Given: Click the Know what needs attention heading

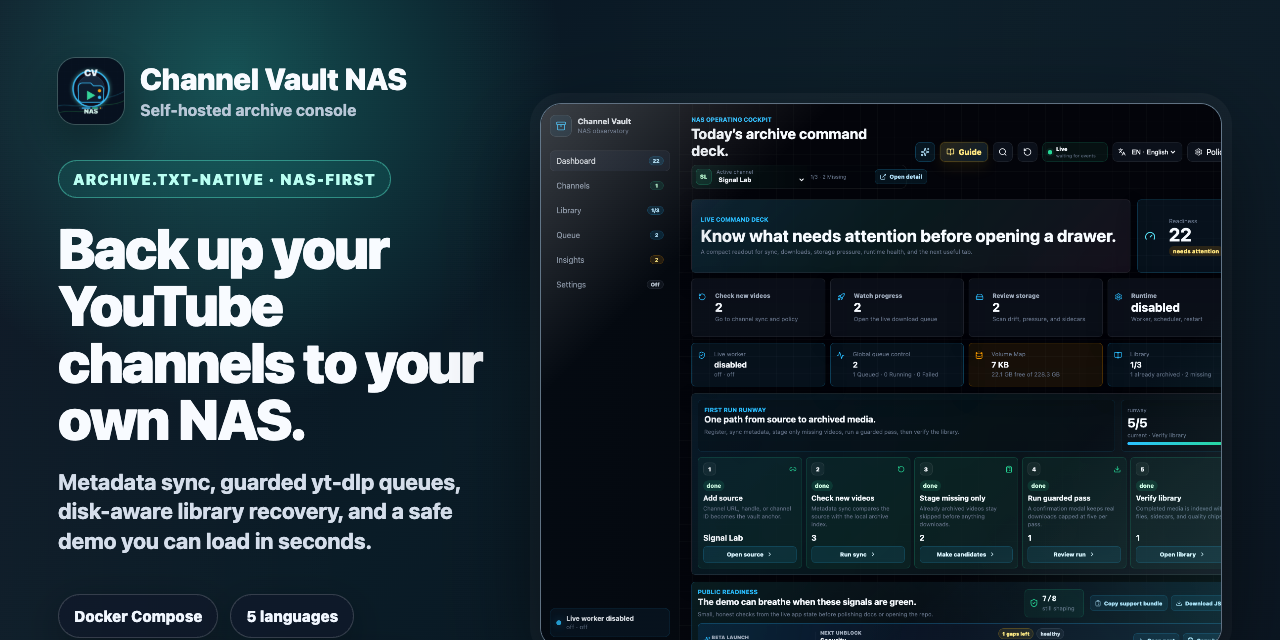Looking at the screenshot, I should 908,236.
